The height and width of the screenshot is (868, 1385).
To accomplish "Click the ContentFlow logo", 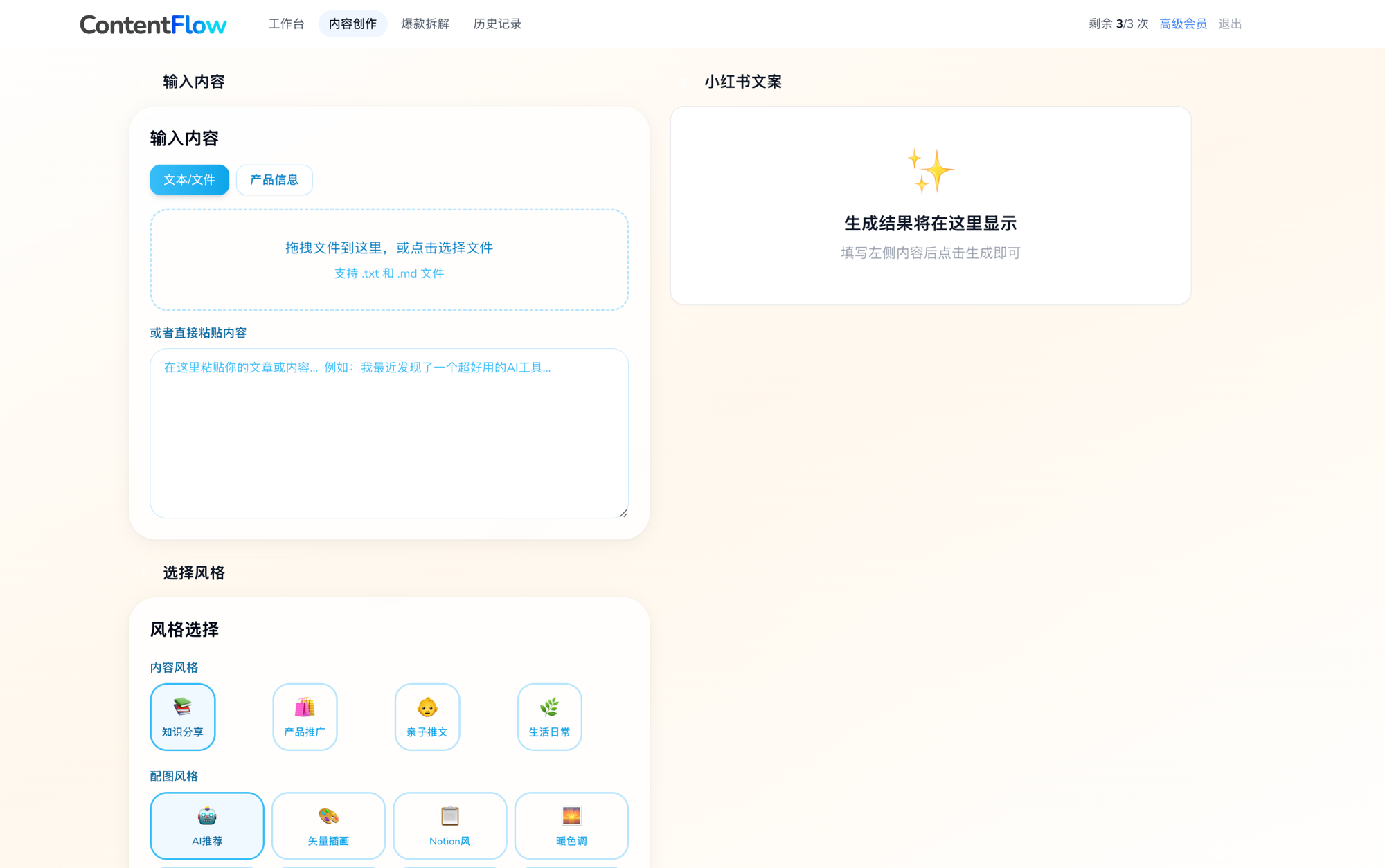I will [153, 24].
